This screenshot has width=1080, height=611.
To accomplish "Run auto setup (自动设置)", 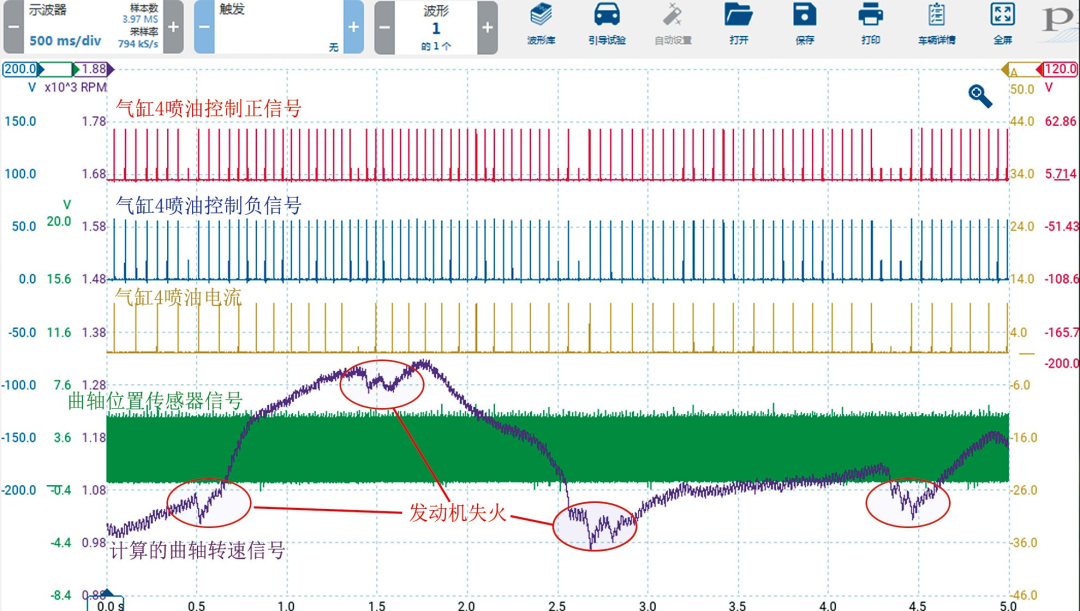I will click(672, 24).
